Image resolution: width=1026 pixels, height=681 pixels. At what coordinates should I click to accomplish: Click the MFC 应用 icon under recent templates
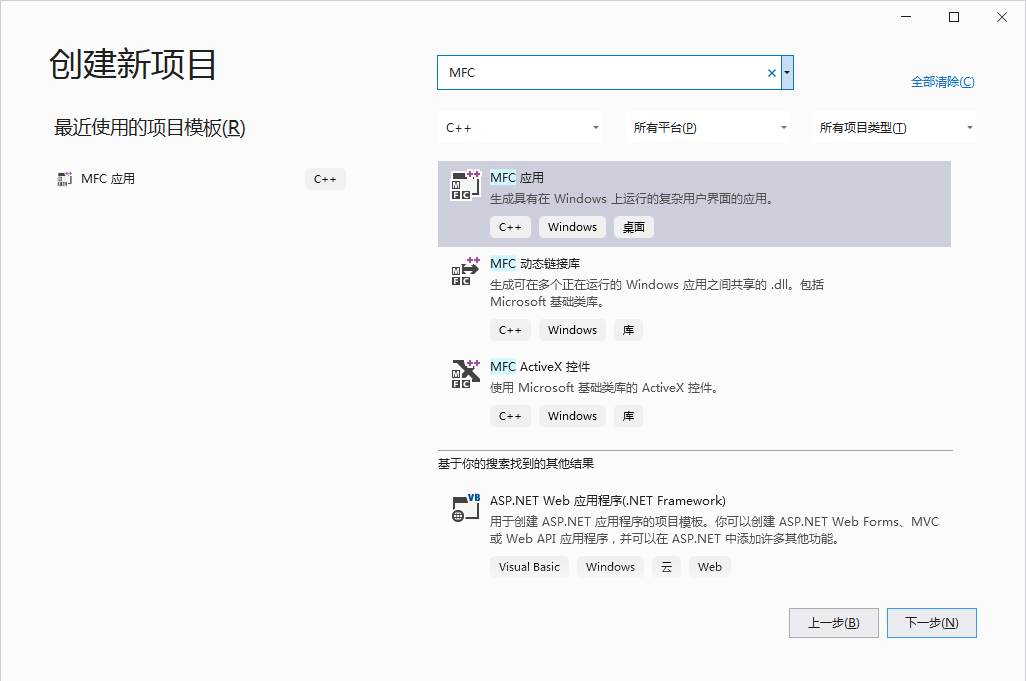tap(64, 178)
